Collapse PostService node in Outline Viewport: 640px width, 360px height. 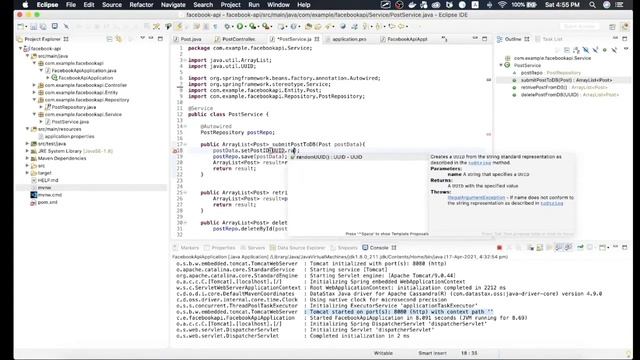click(501, 65)
